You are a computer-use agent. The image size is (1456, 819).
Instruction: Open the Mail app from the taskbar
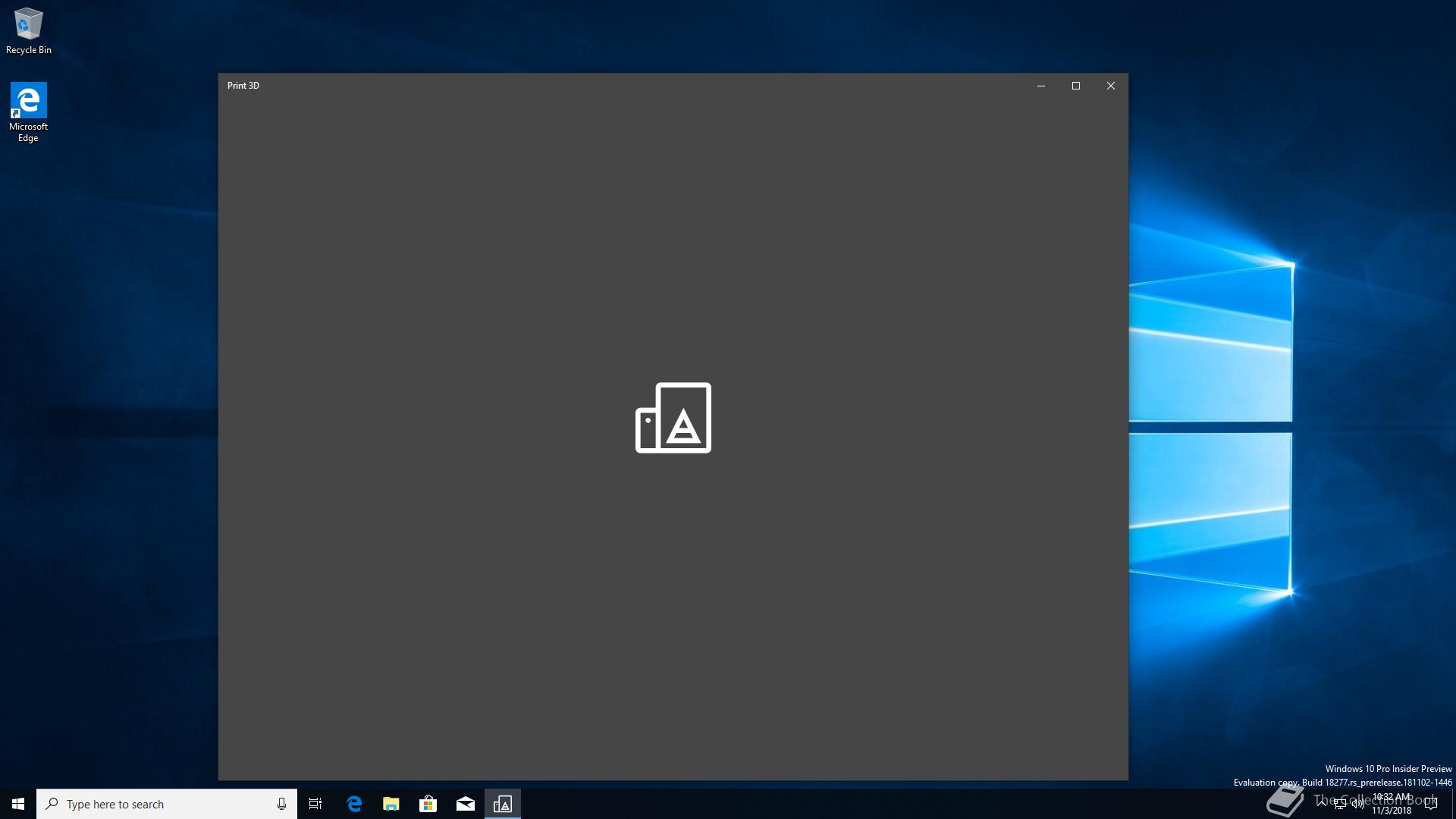tap(466, 804)
